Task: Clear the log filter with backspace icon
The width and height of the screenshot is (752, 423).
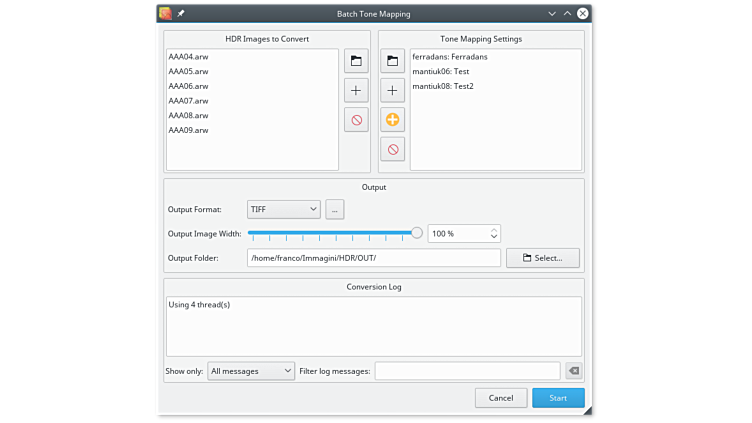Action: (573, 371)
